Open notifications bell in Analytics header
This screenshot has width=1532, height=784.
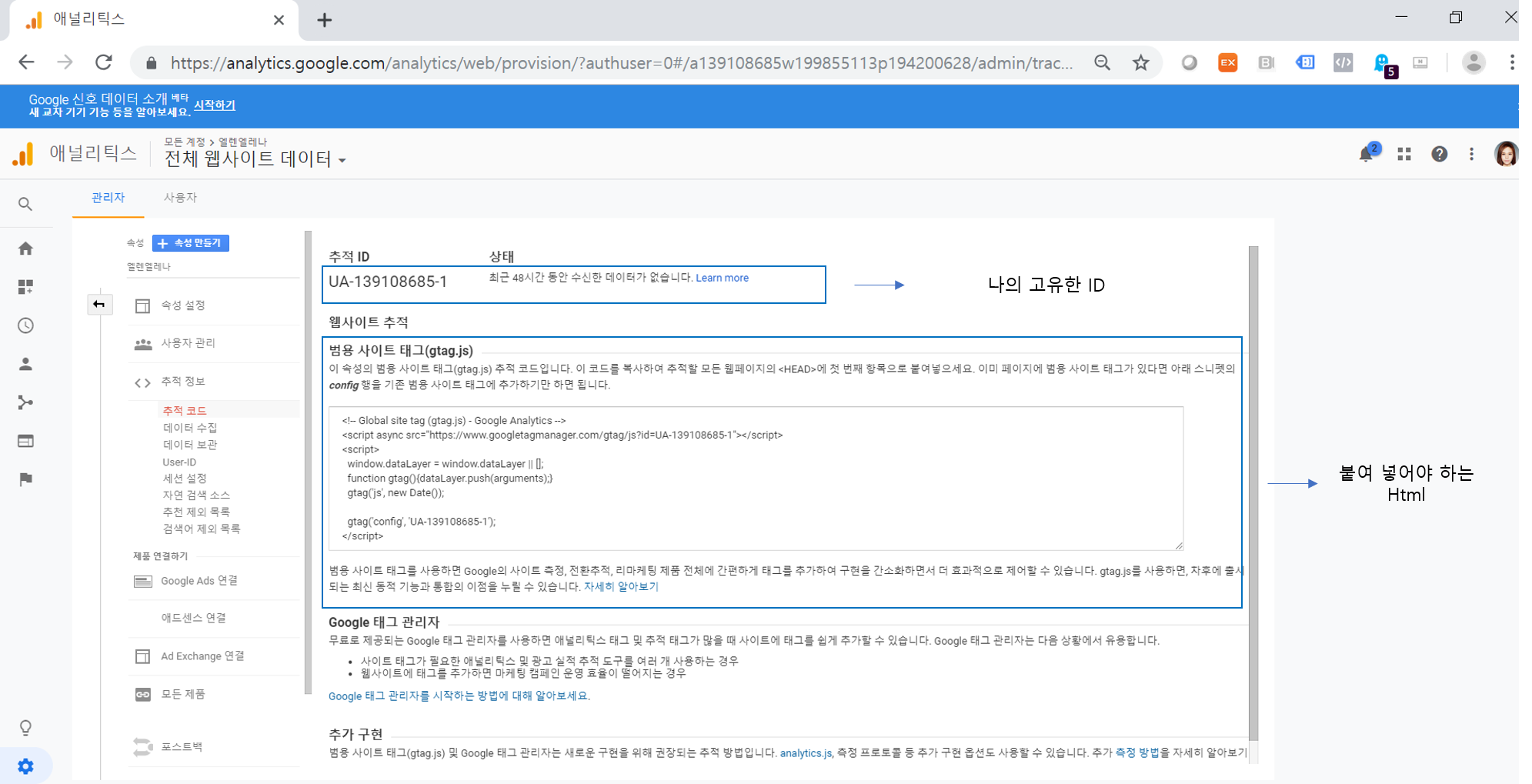coord(1367,153)
